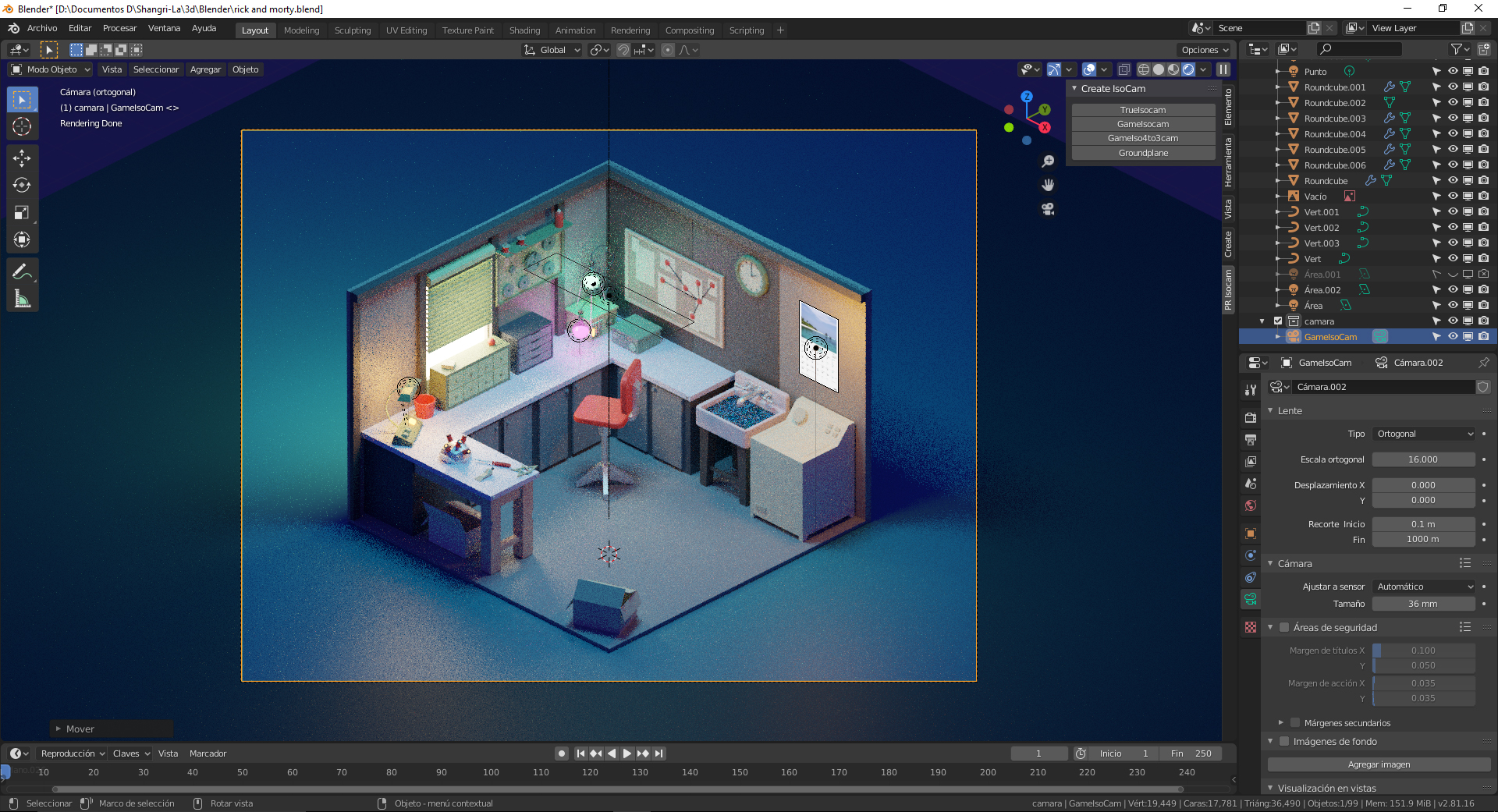The height and width of the screenshot is (812, 1498).
Task: Tick the Márgenes secundarios checkbox
Action: tap(1295, 722)
